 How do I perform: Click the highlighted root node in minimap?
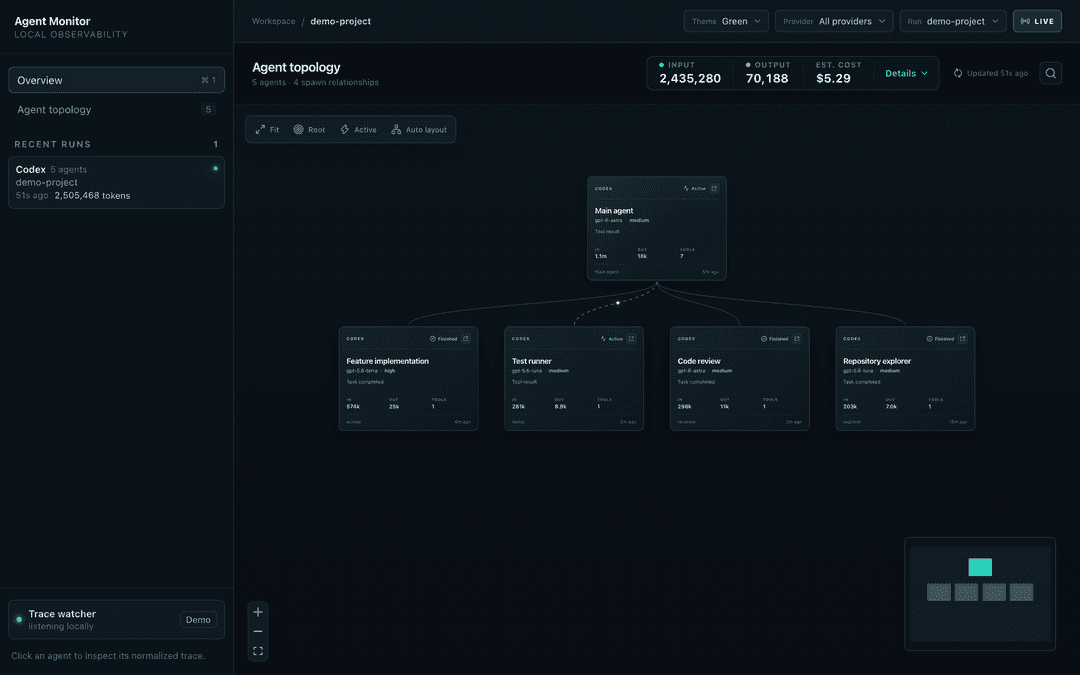click(x=980, y=567)
